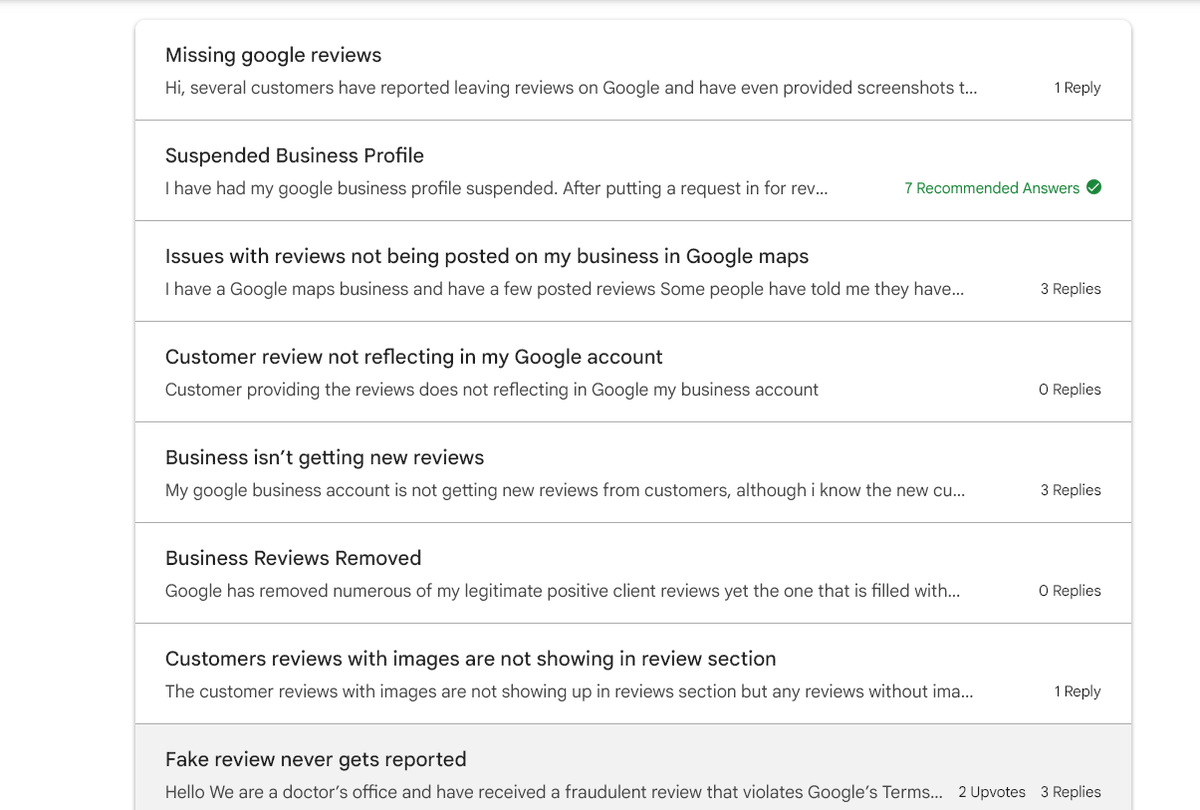Click snippet "Customer providing the reviews does not reflecting"
Image resolution: width=1200 pixels, height=810 pixels.
click(491, 390)
